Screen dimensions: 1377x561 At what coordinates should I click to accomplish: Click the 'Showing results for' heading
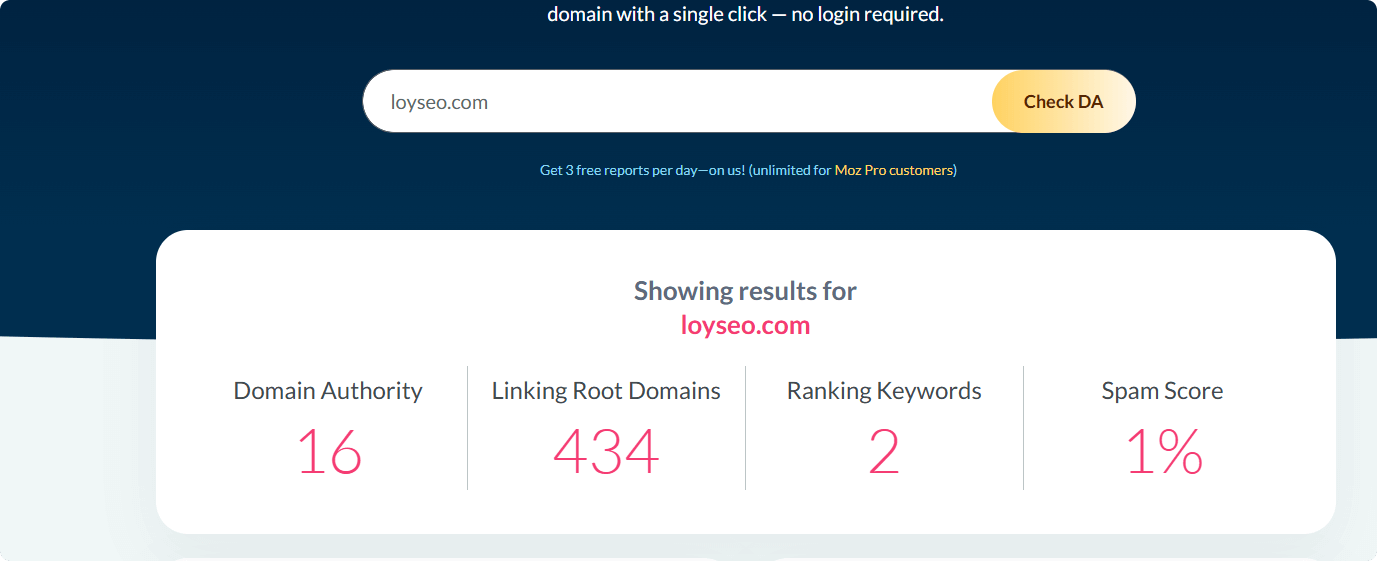pyautogui.click(x=745, y=291)
